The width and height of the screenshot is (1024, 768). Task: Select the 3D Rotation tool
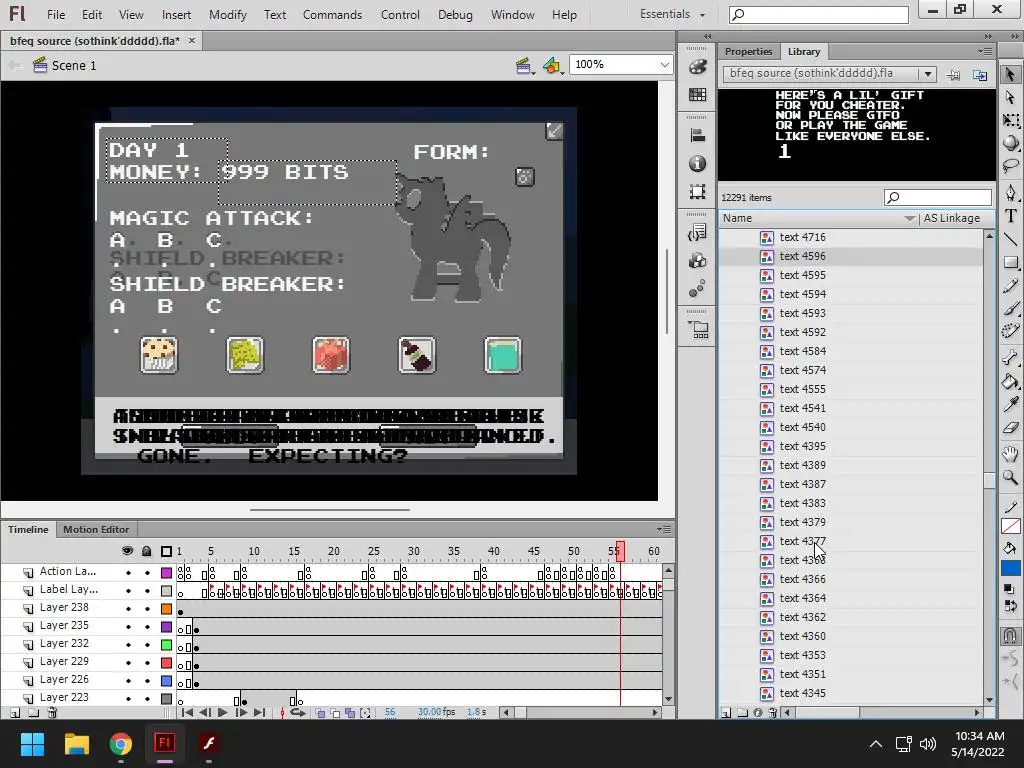point(1010,143)
